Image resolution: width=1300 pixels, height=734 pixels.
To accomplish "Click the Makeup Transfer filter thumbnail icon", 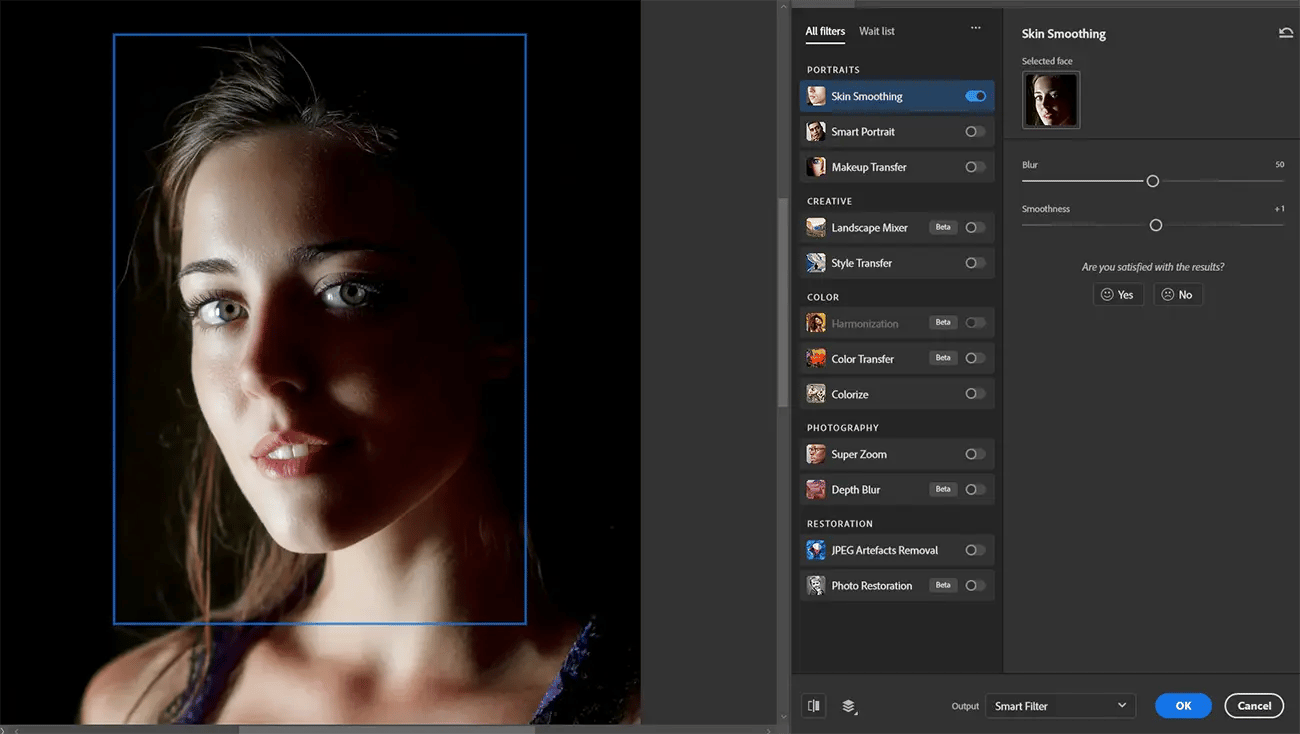I will 816,167.
